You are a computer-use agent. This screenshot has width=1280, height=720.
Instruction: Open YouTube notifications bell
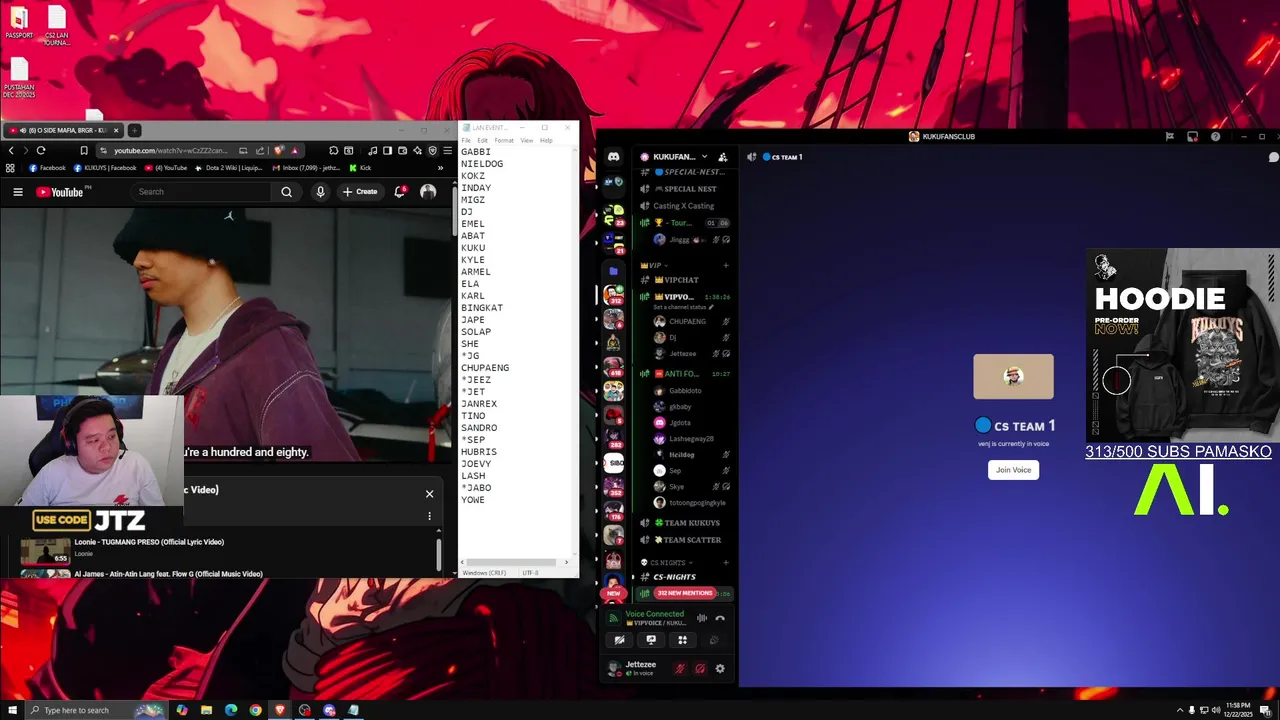click(x=400, y=192)
